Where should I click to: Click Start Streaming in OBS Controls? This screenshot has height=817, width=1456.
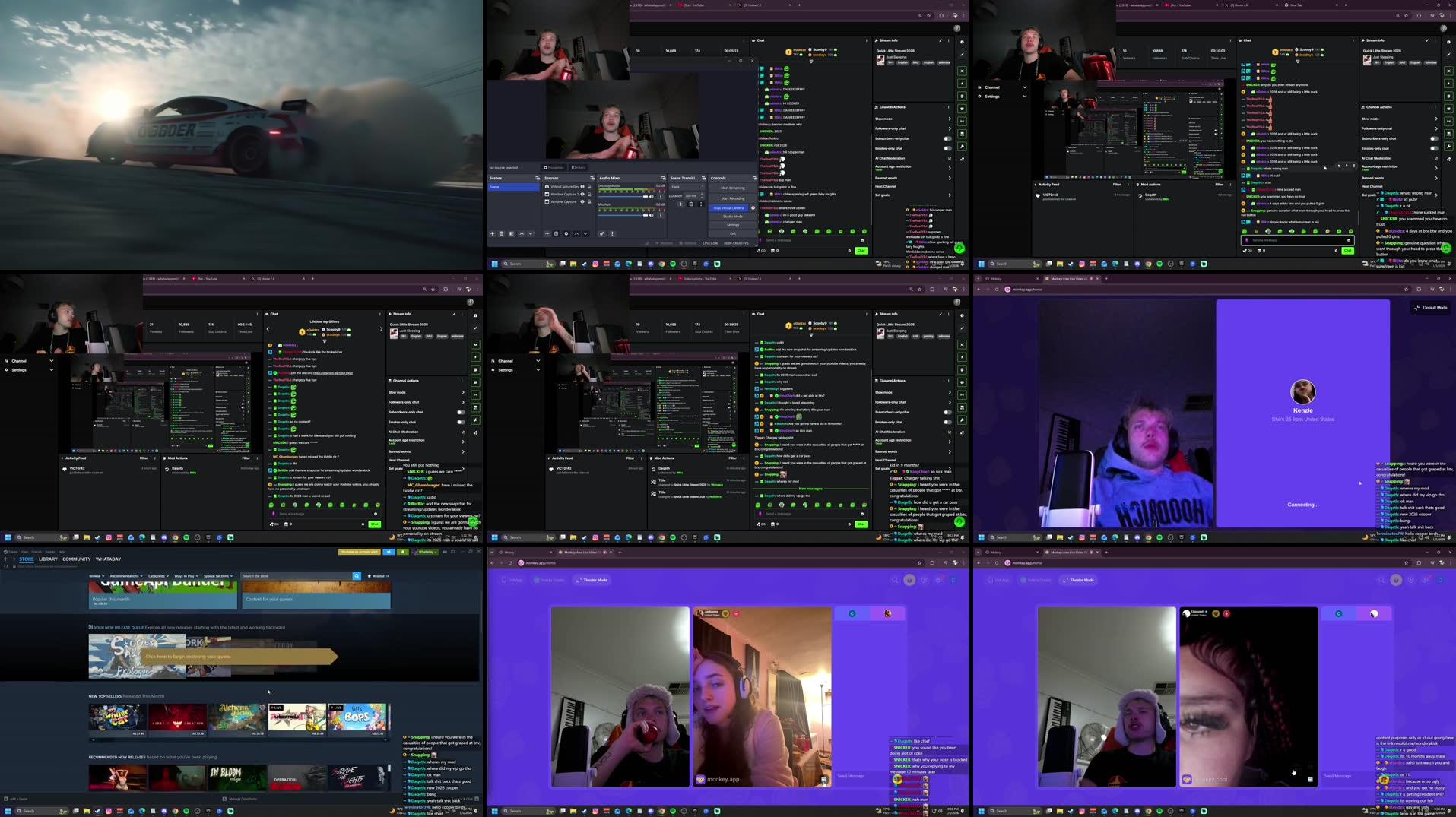[x=732, y=188]
